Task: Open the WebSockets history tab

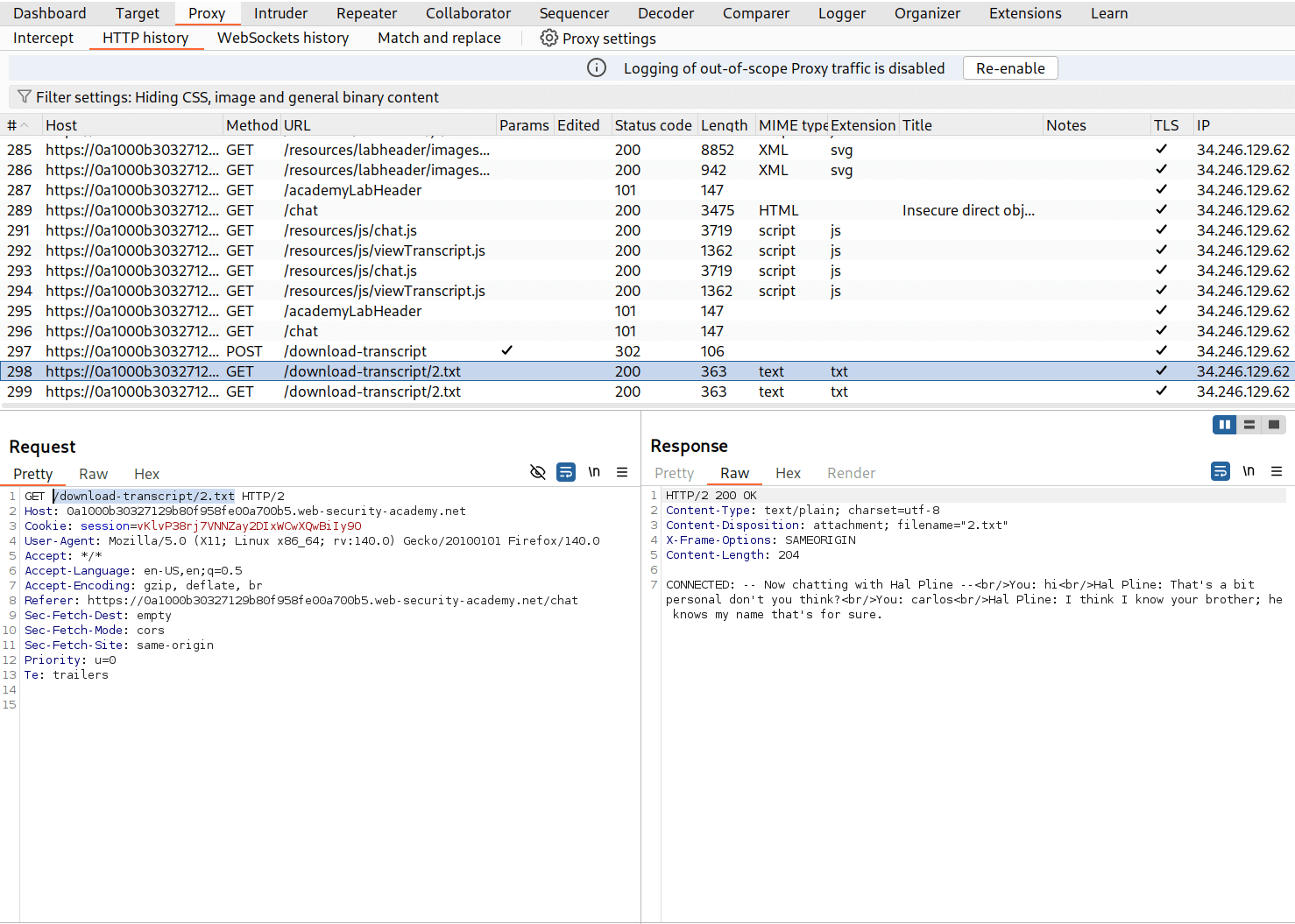Action: (283, 38)
